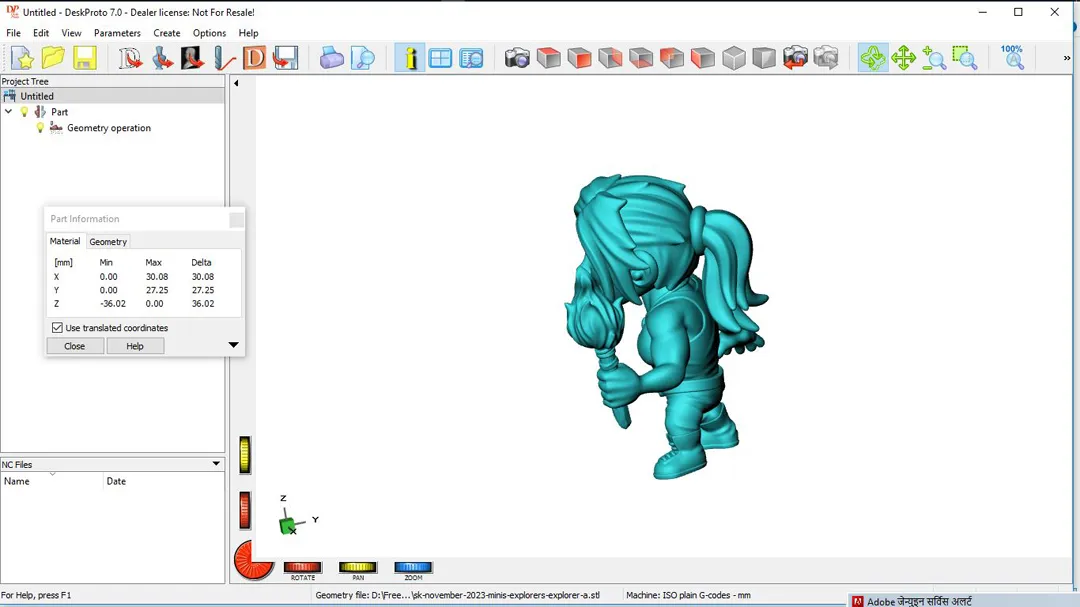Open the View menu

point(71,33)
